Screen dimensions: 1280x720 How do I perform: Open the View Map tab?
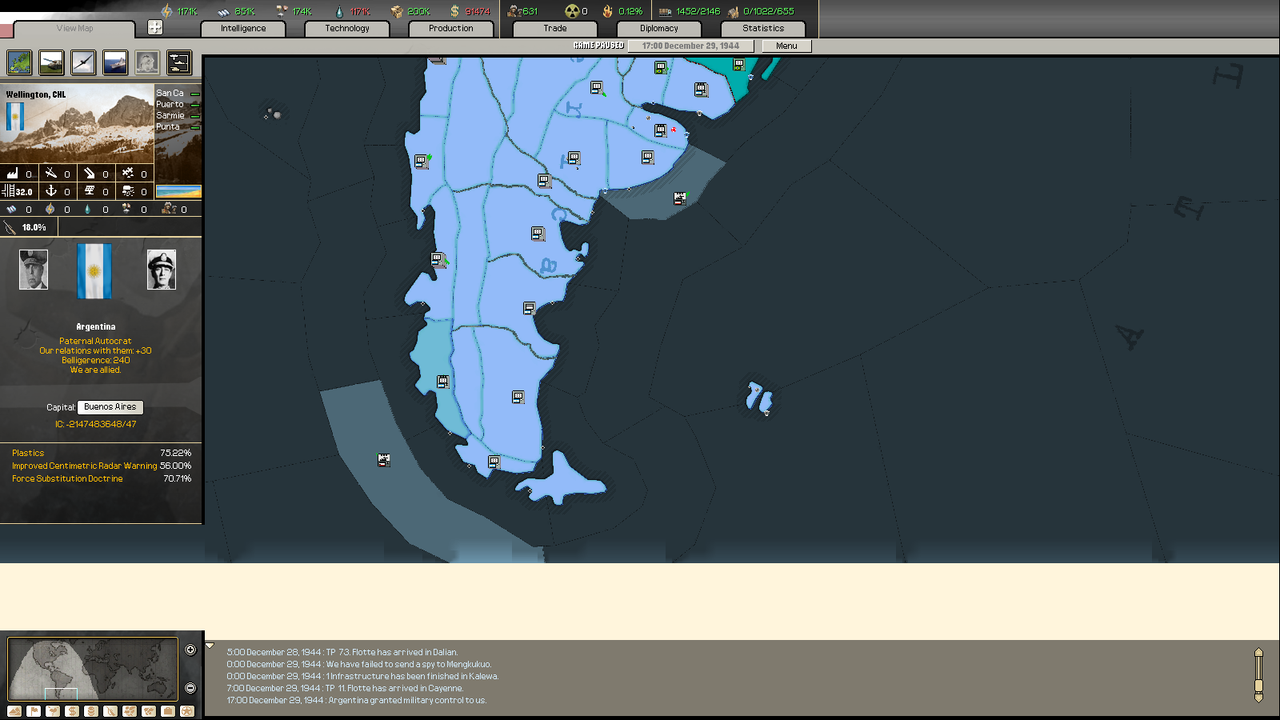tap(75, 28)
